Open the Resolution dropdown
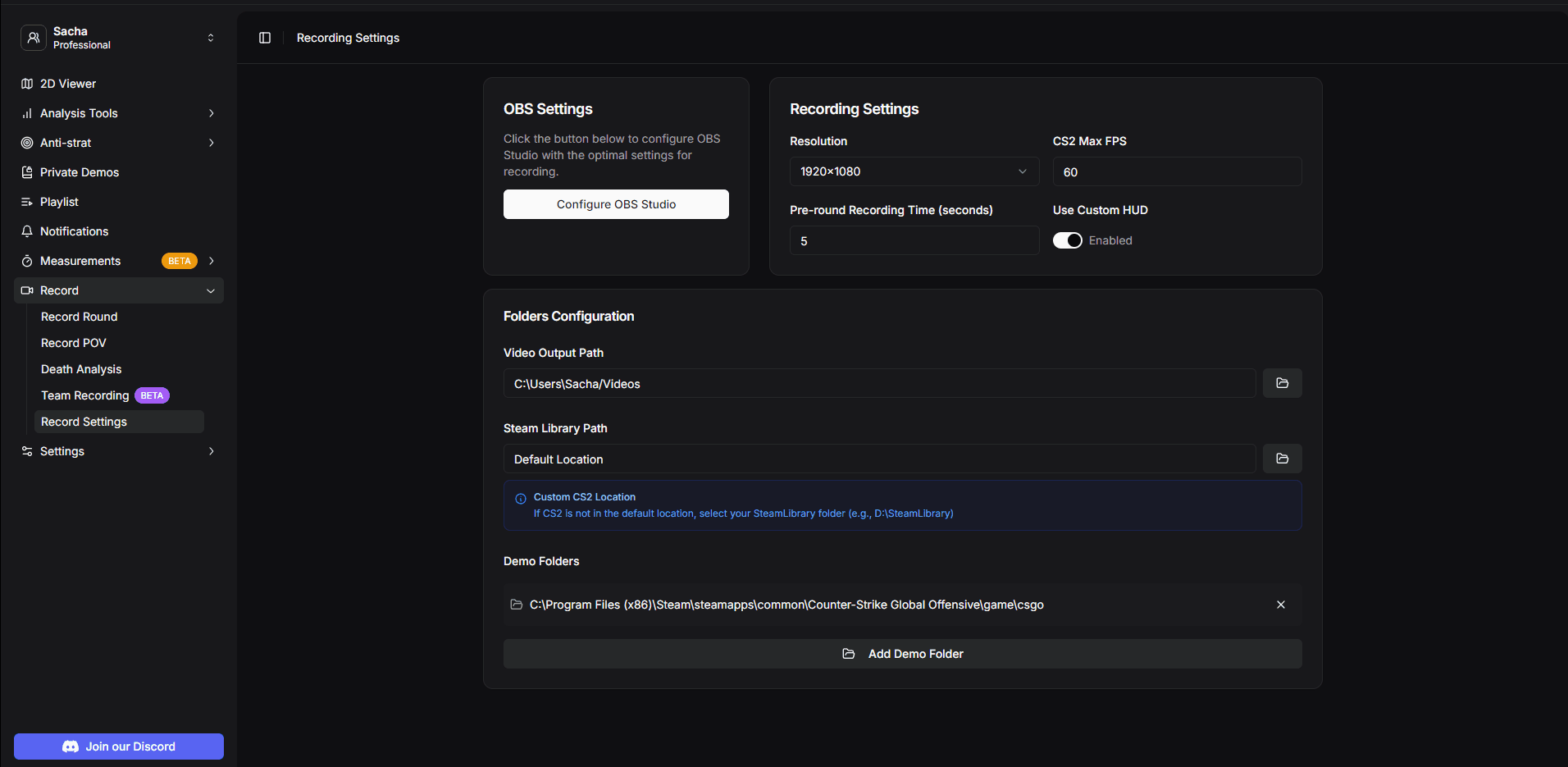The width and height of the screenshot is (1568, 767). [x=913, y=171]
